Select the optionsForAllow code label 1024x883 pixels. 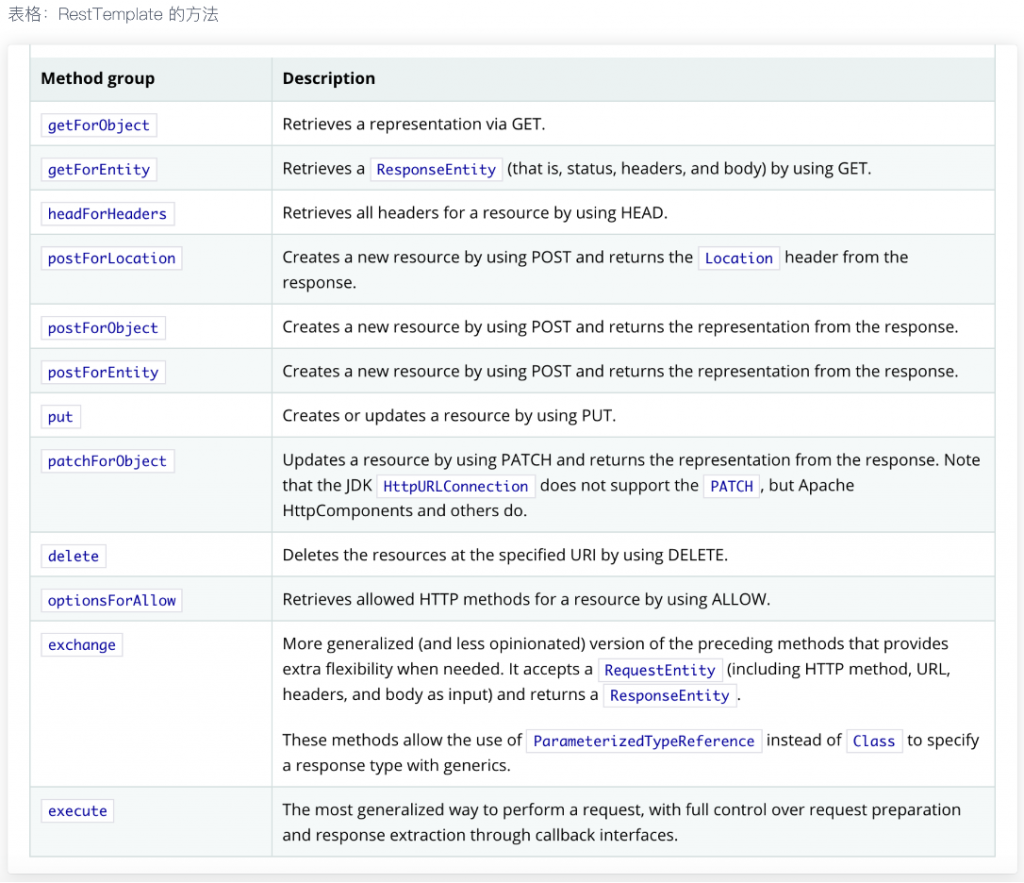coord(111,600)
